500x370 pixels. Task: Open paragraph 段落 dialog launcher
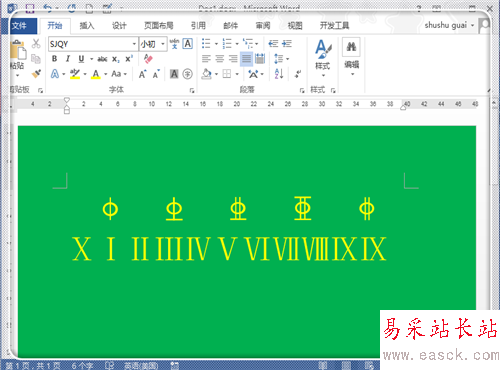[302, 90]
